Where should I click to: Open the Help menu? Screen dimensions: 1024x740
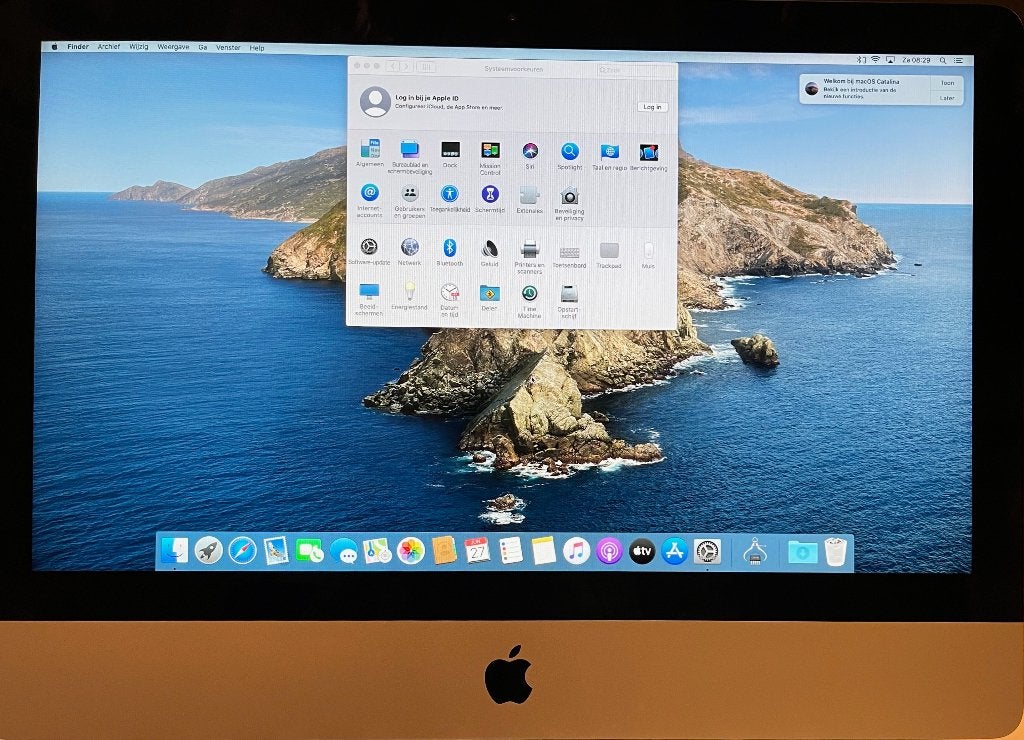[257, 48]
